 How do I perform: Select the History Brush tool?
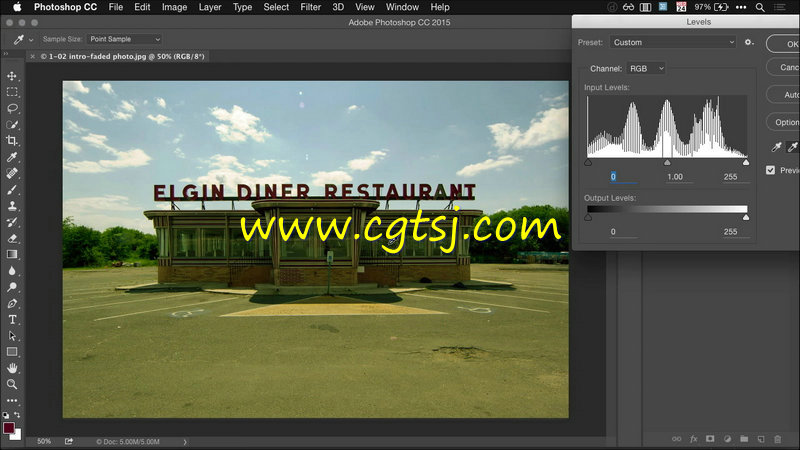tap(12, 222)
